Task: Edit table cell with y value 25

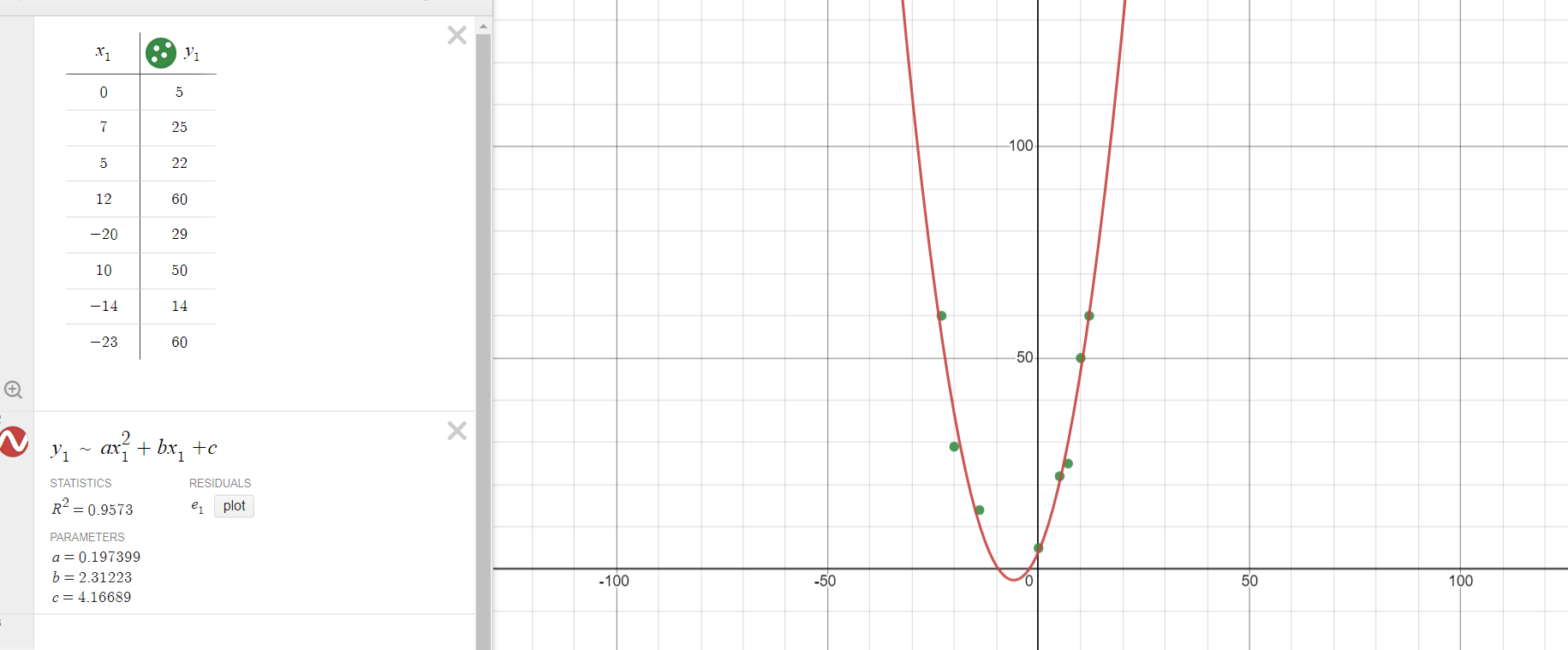Action: [x=179, y=128]
